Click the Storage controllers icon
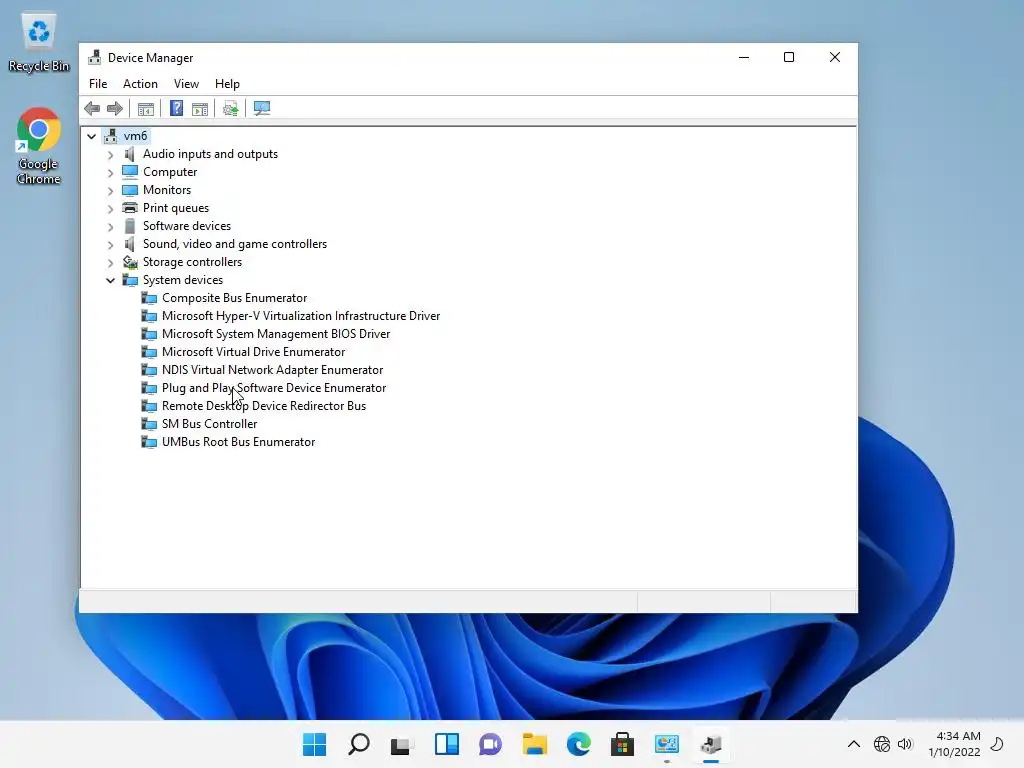 (130, 262)
